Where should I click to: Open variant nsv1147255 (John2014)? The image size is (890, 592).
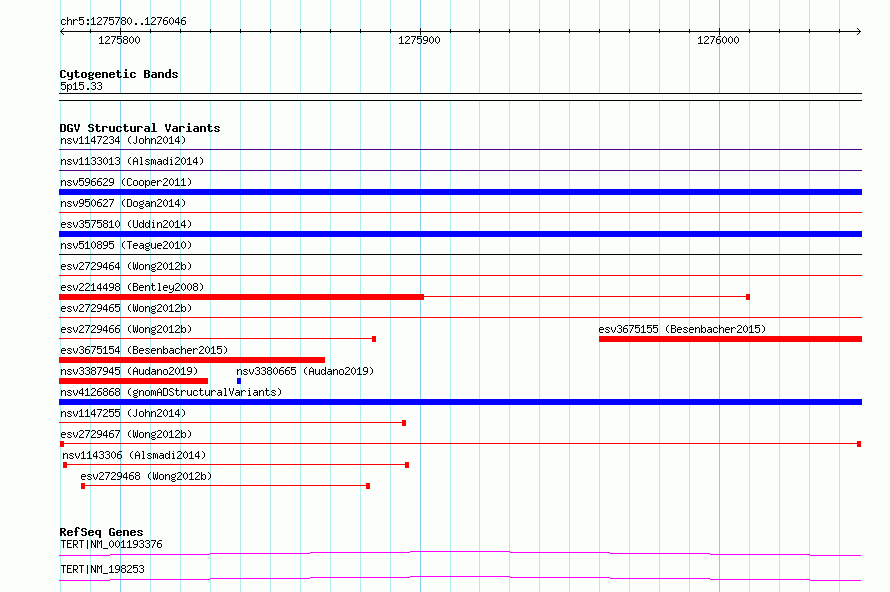tap(123, 413)
